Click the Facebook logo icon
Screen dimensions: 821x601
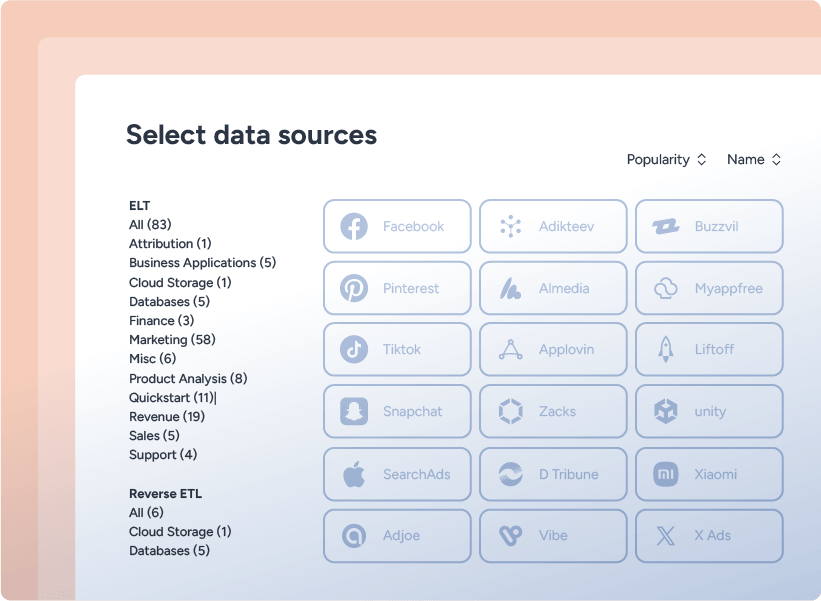(354, 227)
